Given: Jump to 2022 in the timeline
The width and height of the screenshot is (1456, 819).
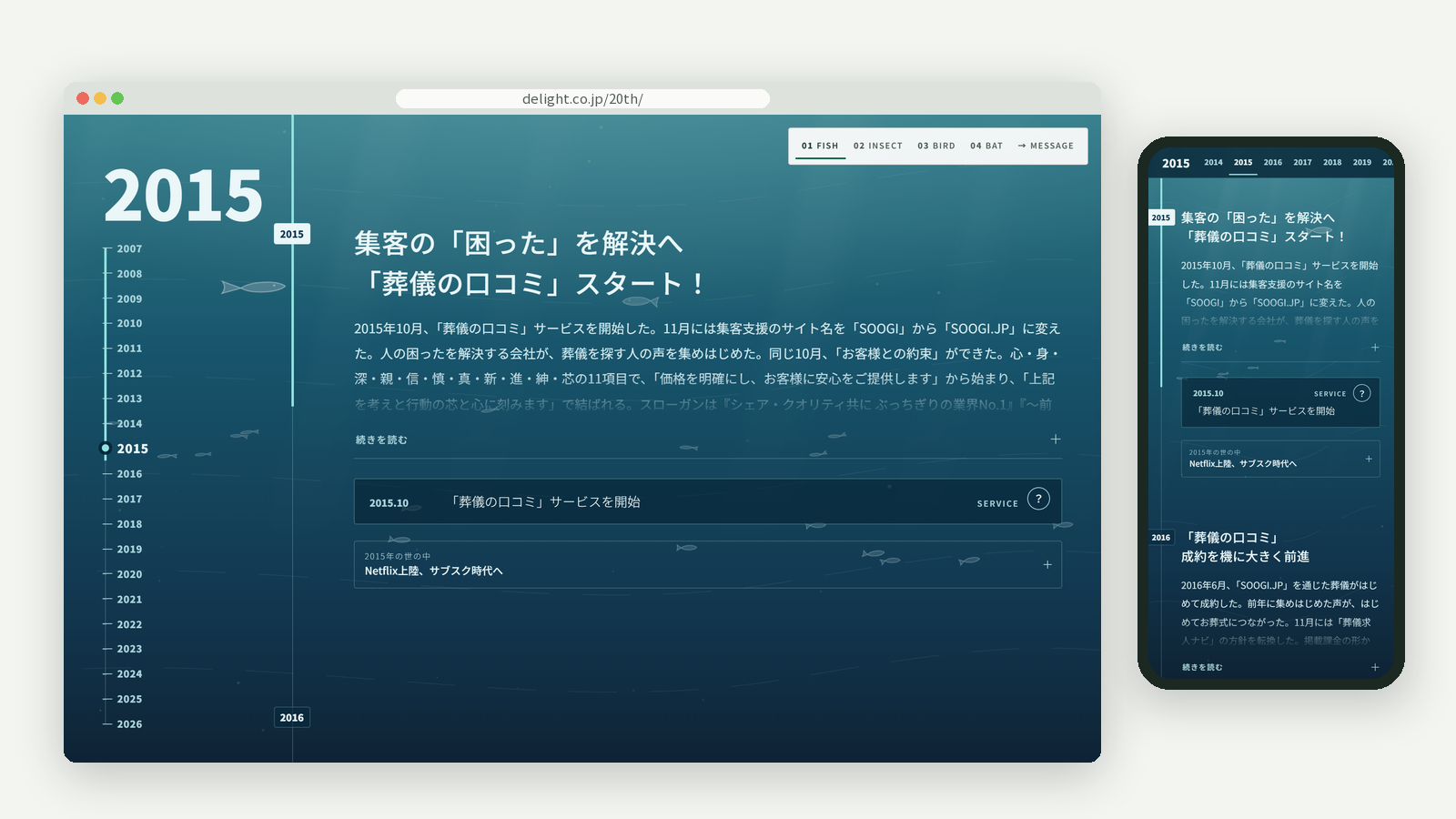Looking at the screenshot, I should pyautogui.click(x=129, y=625).
